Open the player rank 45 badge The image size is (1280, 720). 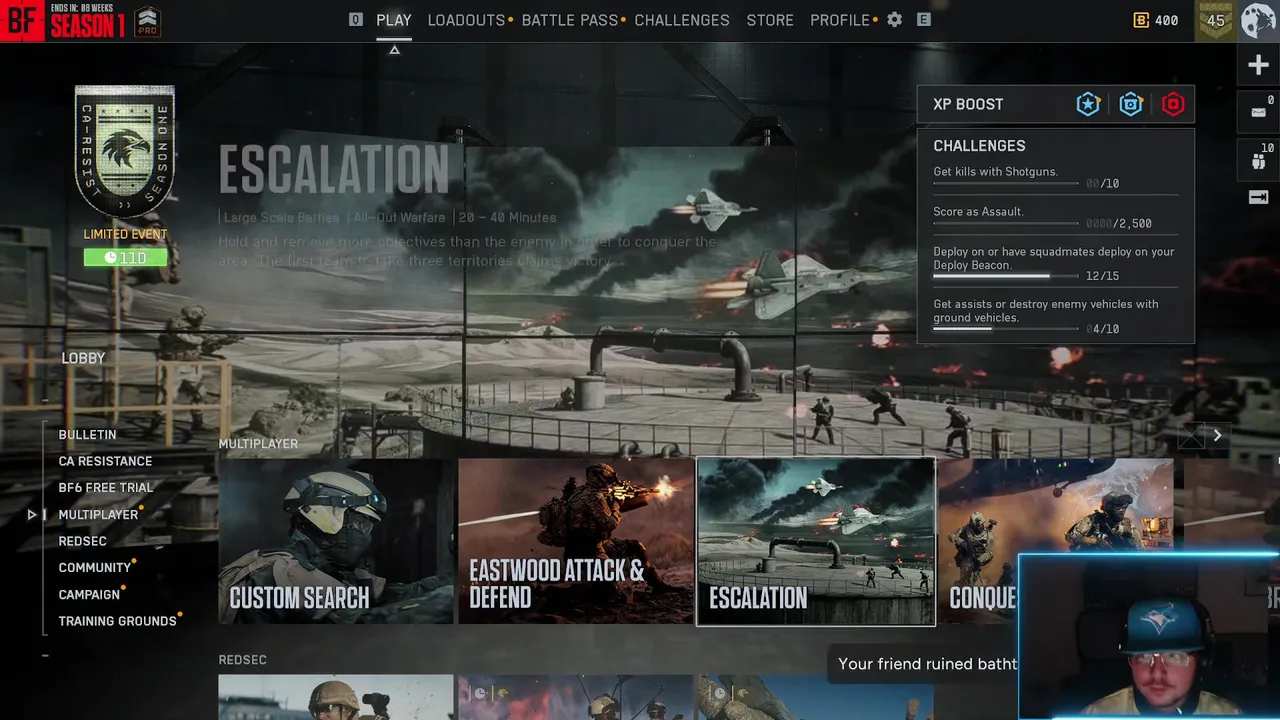click(x=1216, y=20)
